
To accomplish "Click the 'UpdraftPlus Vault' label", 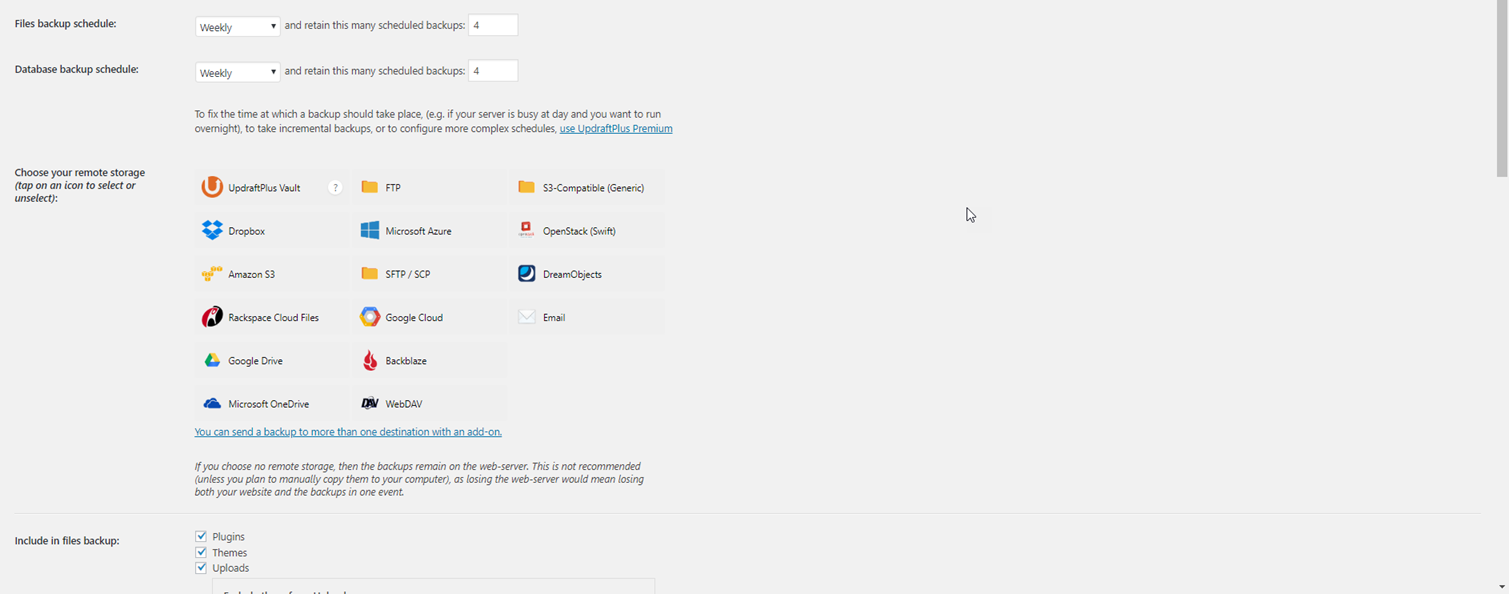I will point(264,188).
